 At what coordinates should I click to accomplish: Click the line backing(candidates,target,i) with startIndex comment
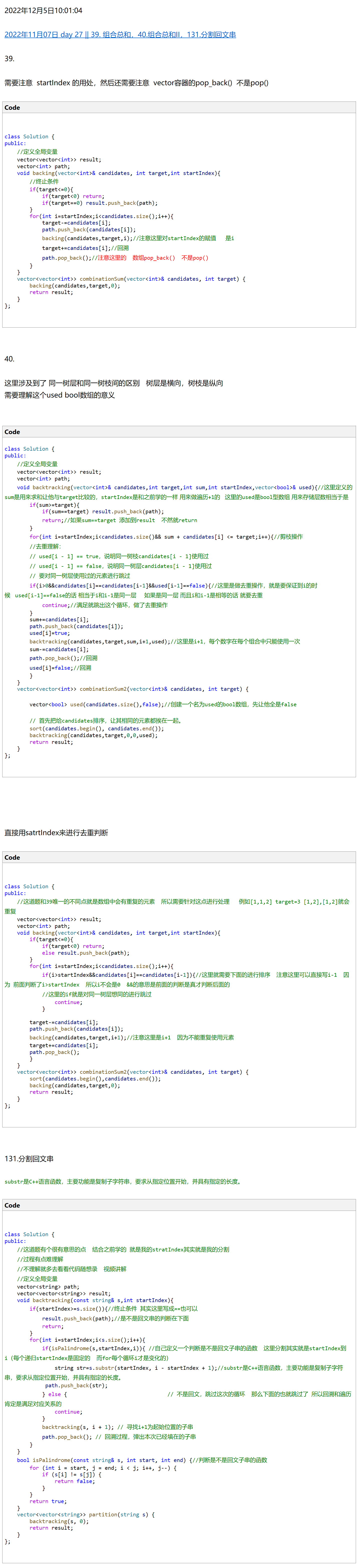(x=138, y=239)
